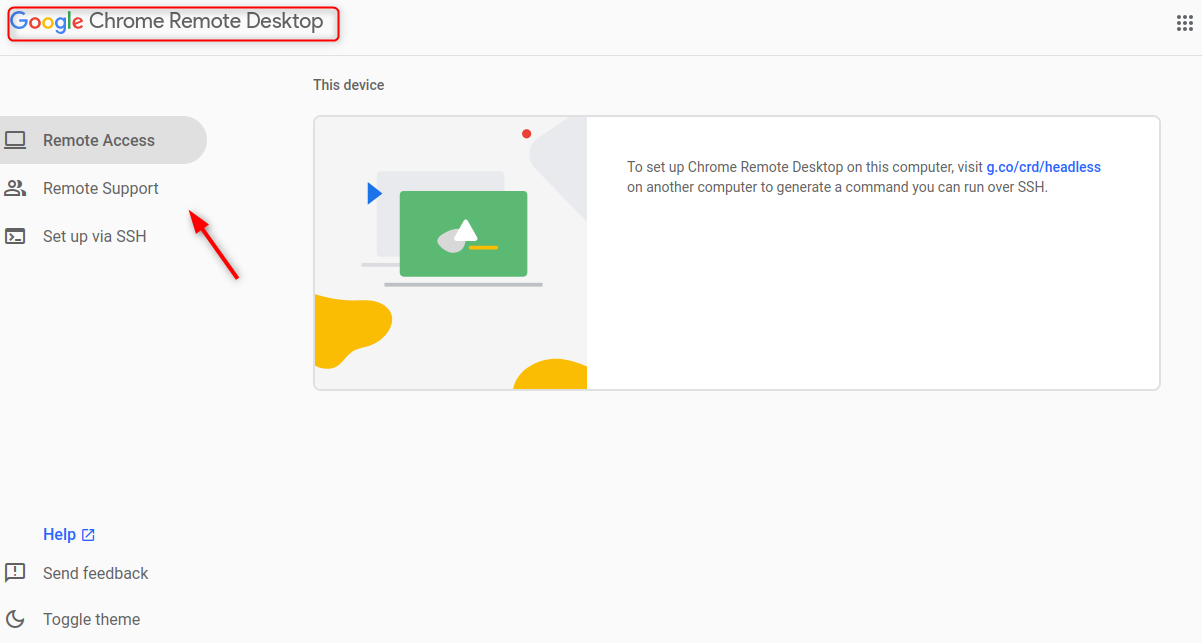Click the Remote Support people icon
This screenshot has width=1202, height=643.
[x=16, y=188]
